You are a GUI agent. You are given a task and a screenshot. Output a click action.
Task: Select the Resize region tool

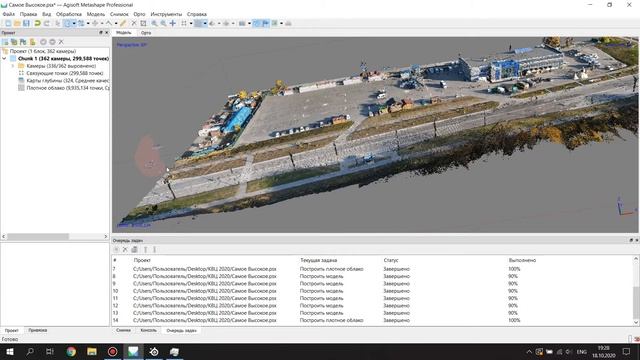(81, 24)
